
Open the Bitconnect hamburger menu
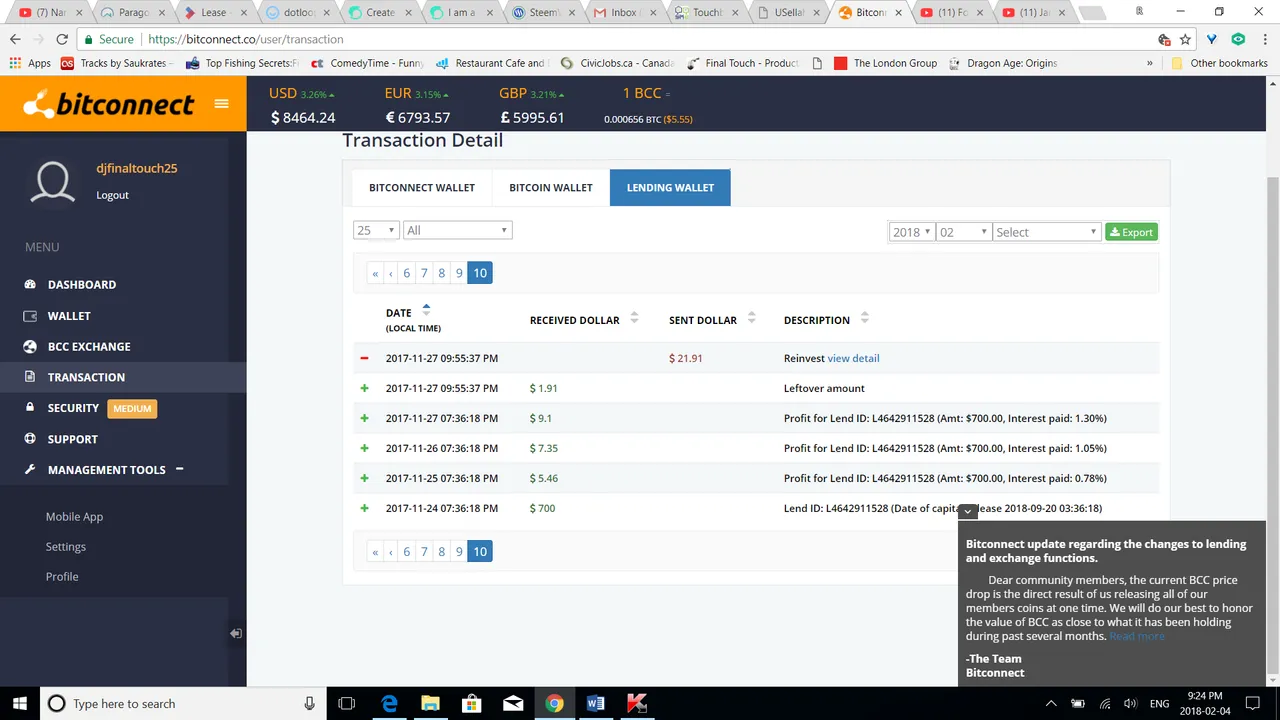point(222,104)
